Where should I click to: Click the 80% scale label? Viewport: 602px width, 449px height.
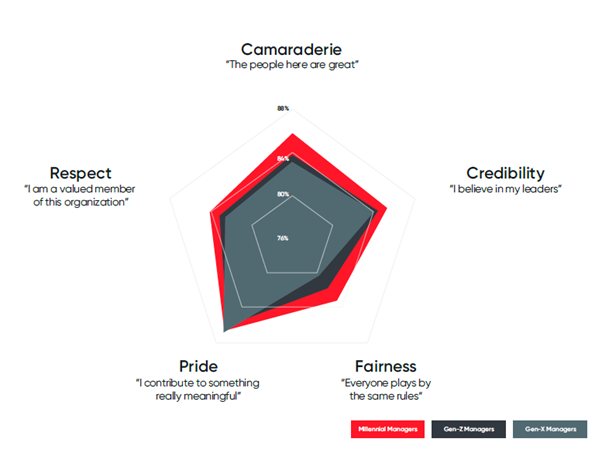pos(283,194)
